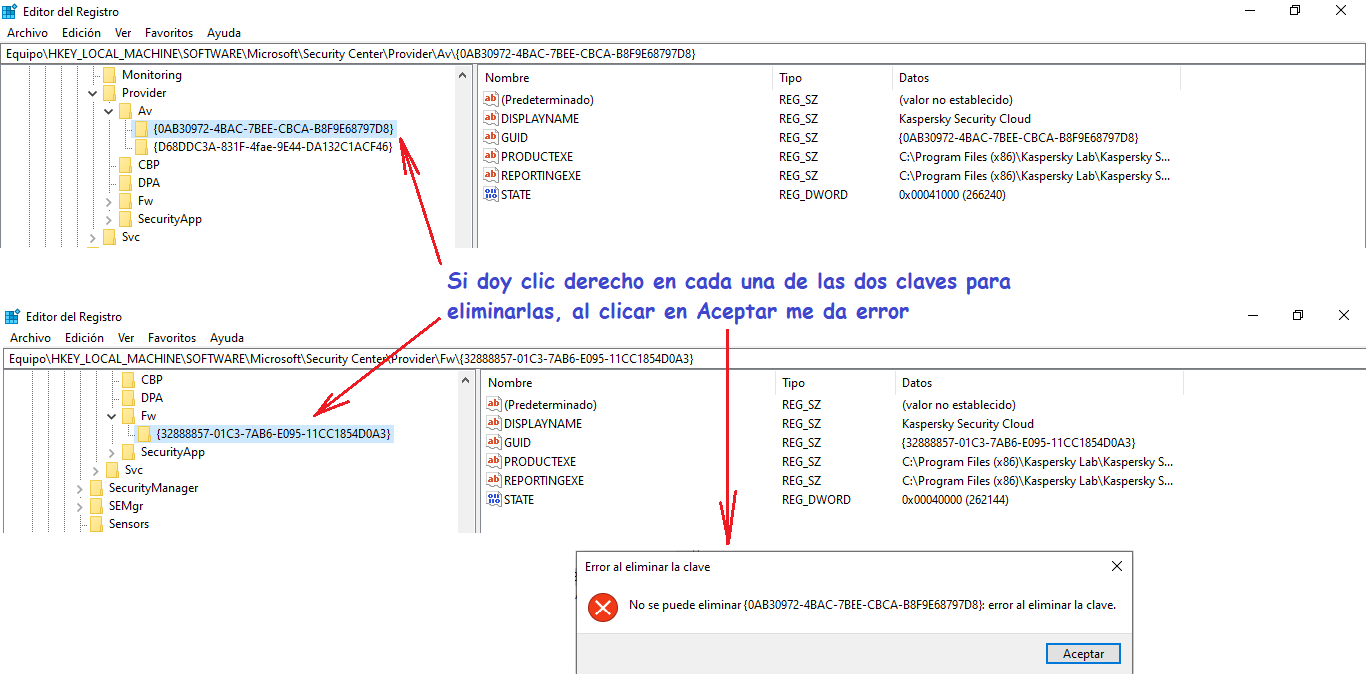Select key {32888857-01C3-7AB6-E095-11CC1854D0A3} in bottom tree
1366x675 pixels.
(x=274, y=434)
